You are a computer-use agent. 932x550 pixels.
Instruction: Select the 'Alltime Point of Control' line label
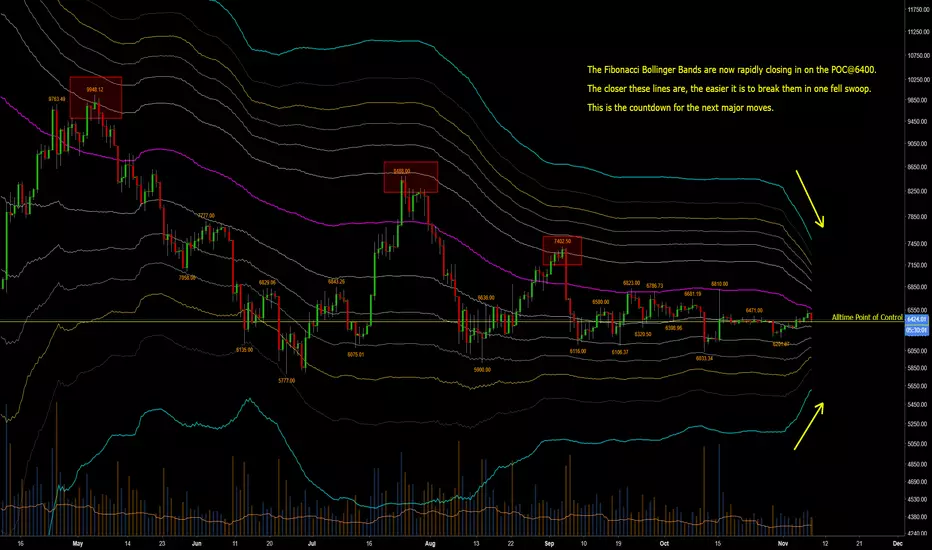[x=867, y=318]
